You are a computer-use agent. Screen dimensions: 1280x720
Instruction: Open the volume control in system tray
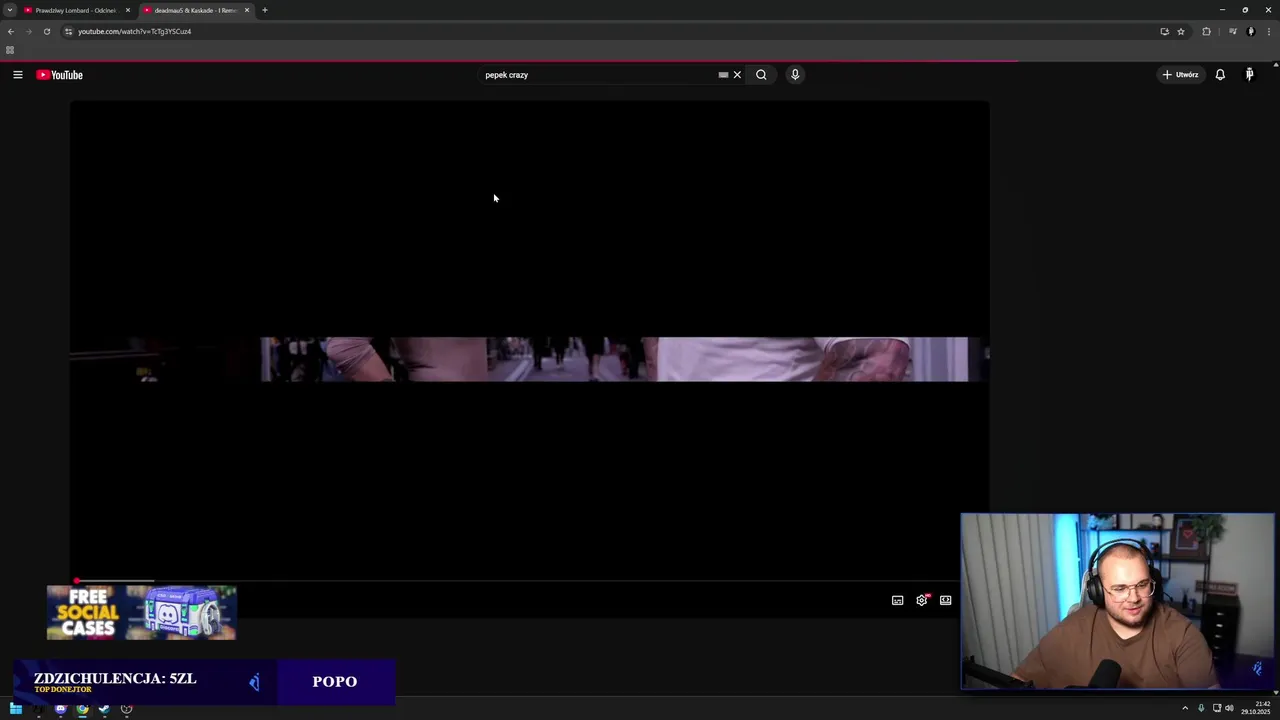(x=1229, y=709)
